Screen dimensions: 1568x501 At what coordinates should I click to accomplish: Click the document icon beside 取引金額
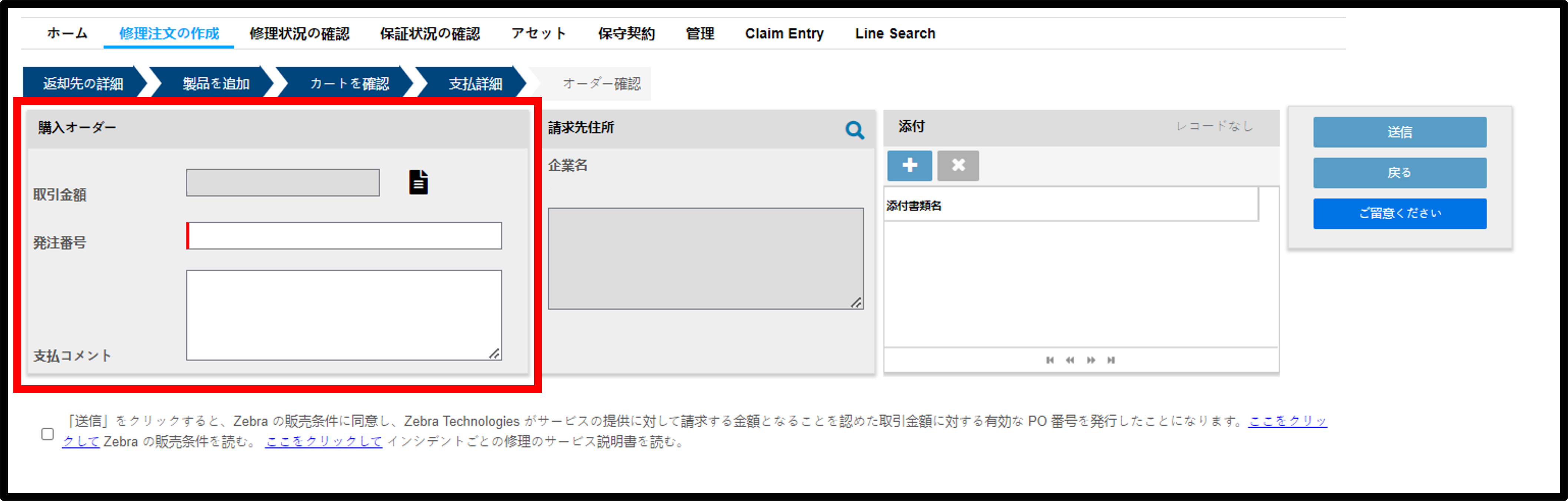418,182
